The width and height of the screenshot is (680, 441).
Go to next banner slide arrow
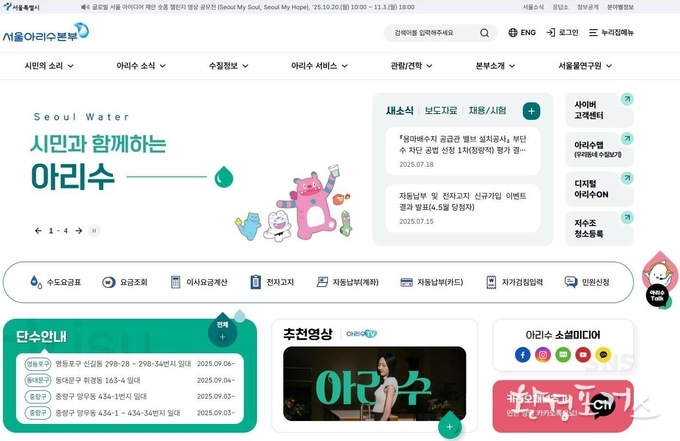(x=78, y=231)
